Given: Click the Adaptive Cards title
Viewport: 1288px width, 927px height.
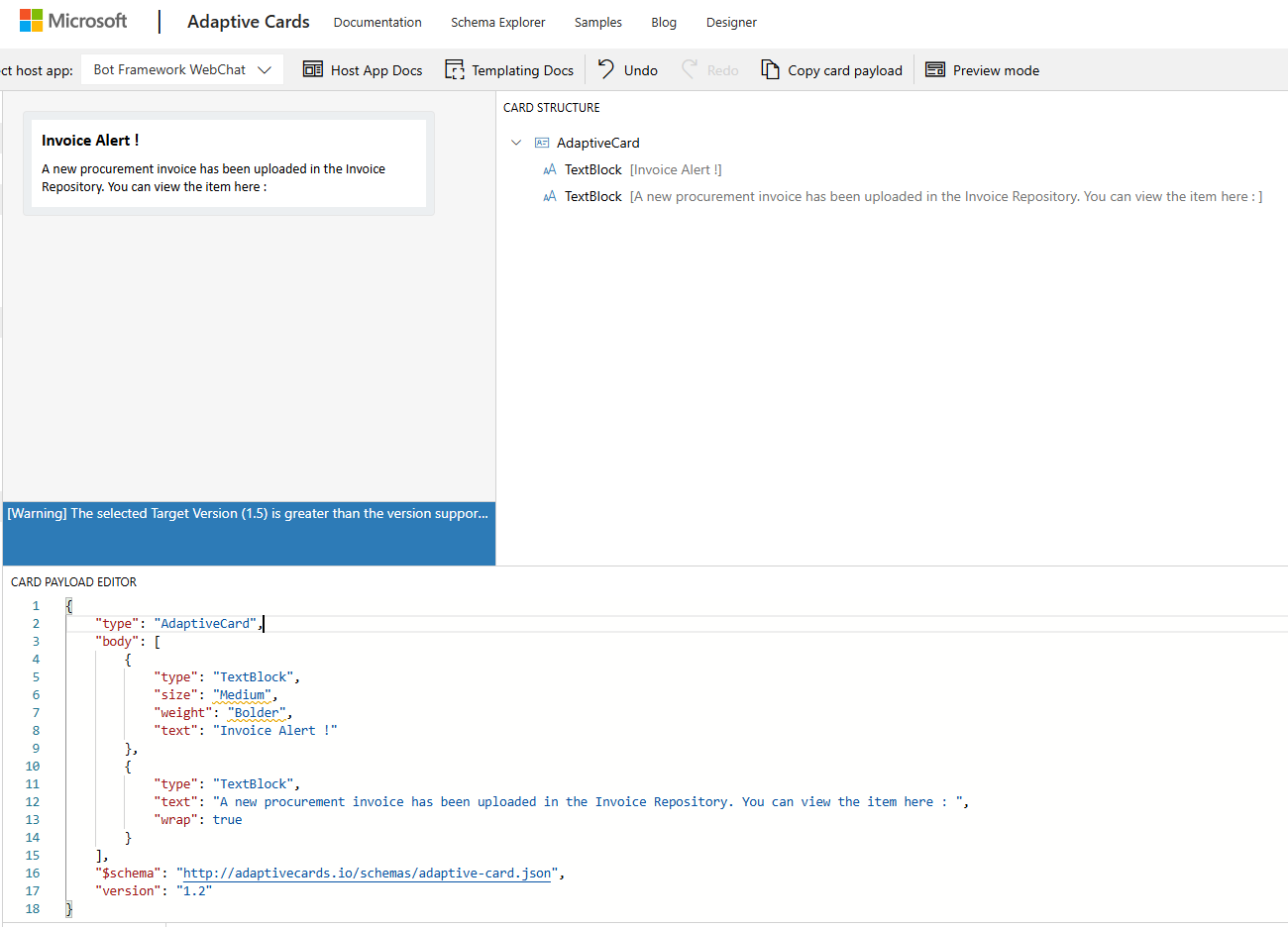Looking at the screenshot, I should coord(249,22).
